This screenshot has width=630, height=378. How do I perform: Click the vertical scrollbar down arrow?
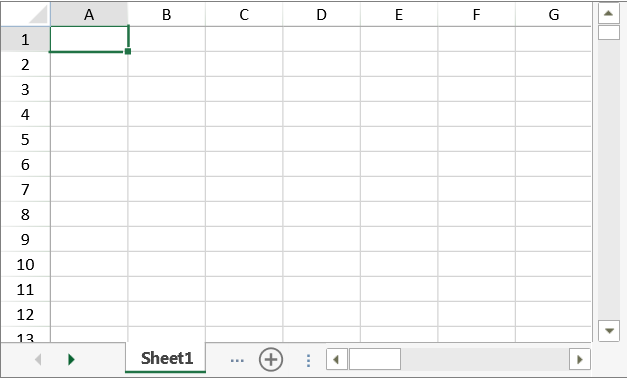[x=609, y=331]
